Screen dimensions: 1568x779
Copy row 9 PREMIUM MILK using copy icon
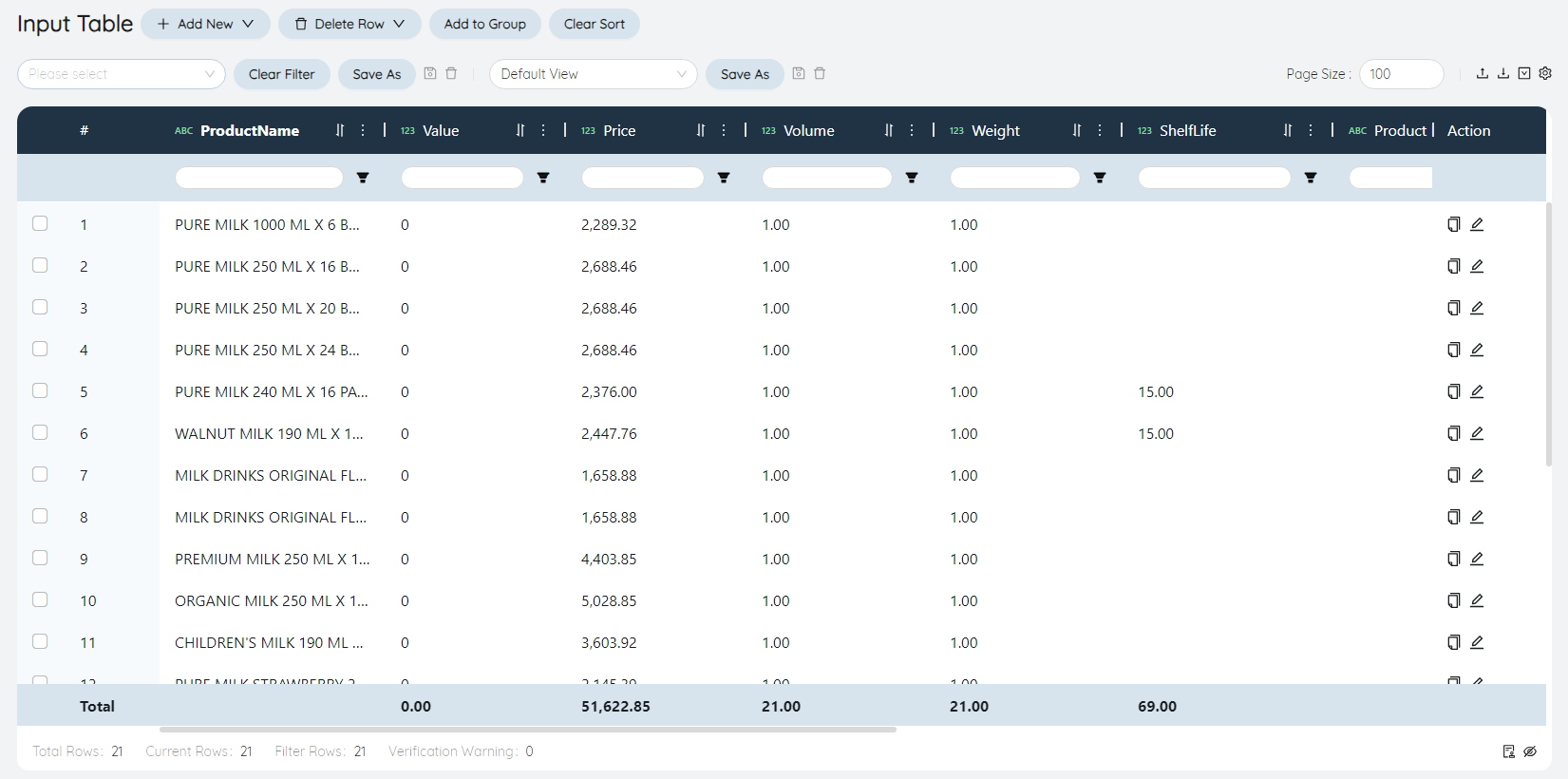tap(1453, 559)
